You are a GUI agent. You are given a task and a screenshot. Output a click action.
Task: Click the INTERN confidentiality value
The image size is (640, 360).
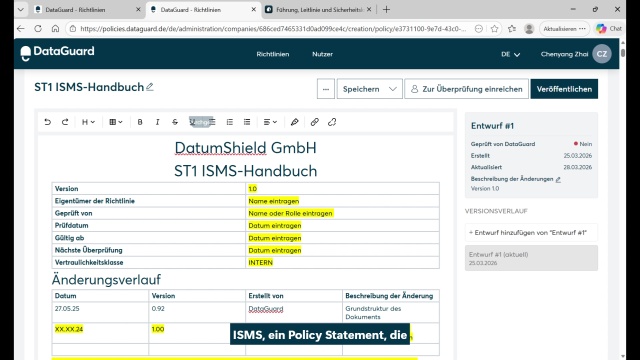tap(260, 262)
